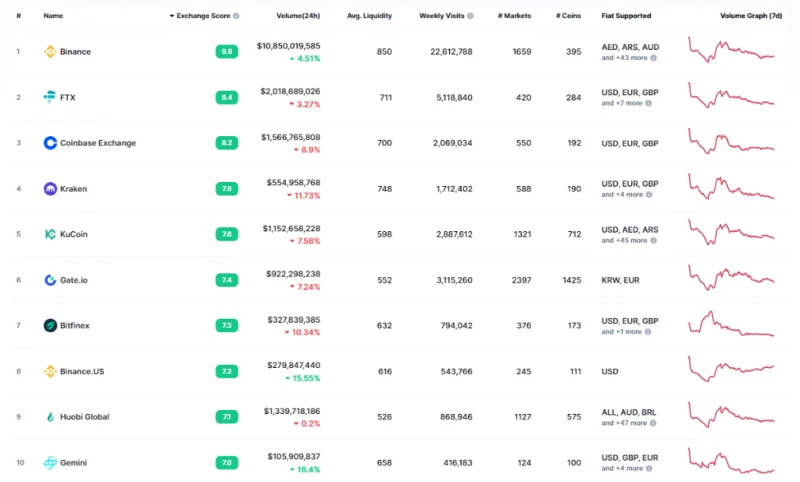The image size is (800, 482).
Task: Click Coinbase 8.2 exchange score badge
Action: 227,143
